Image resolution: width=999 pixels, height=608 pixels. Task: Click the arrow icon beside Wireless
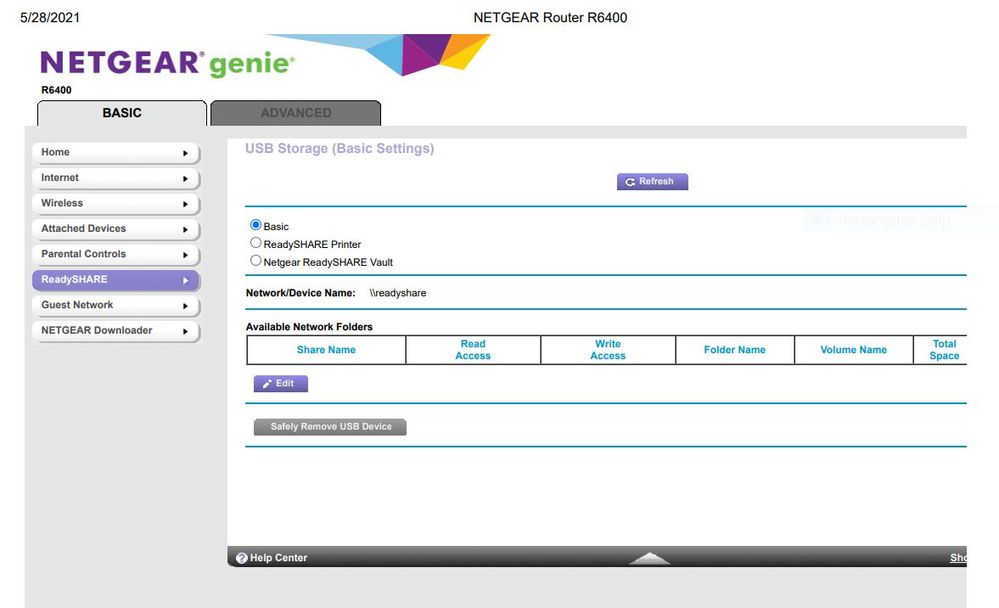[x=185, y=204]
